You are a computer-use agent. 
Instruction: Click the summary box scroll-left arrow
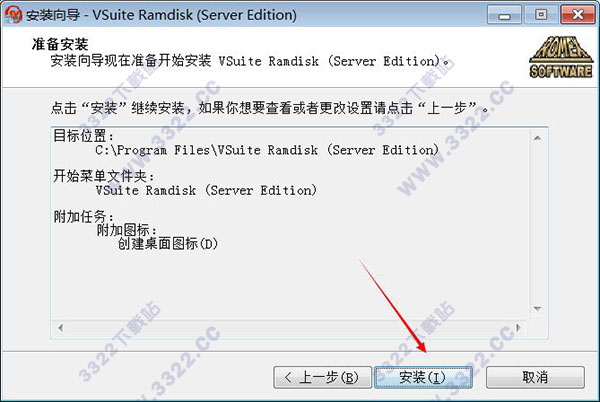pos(60,328)
